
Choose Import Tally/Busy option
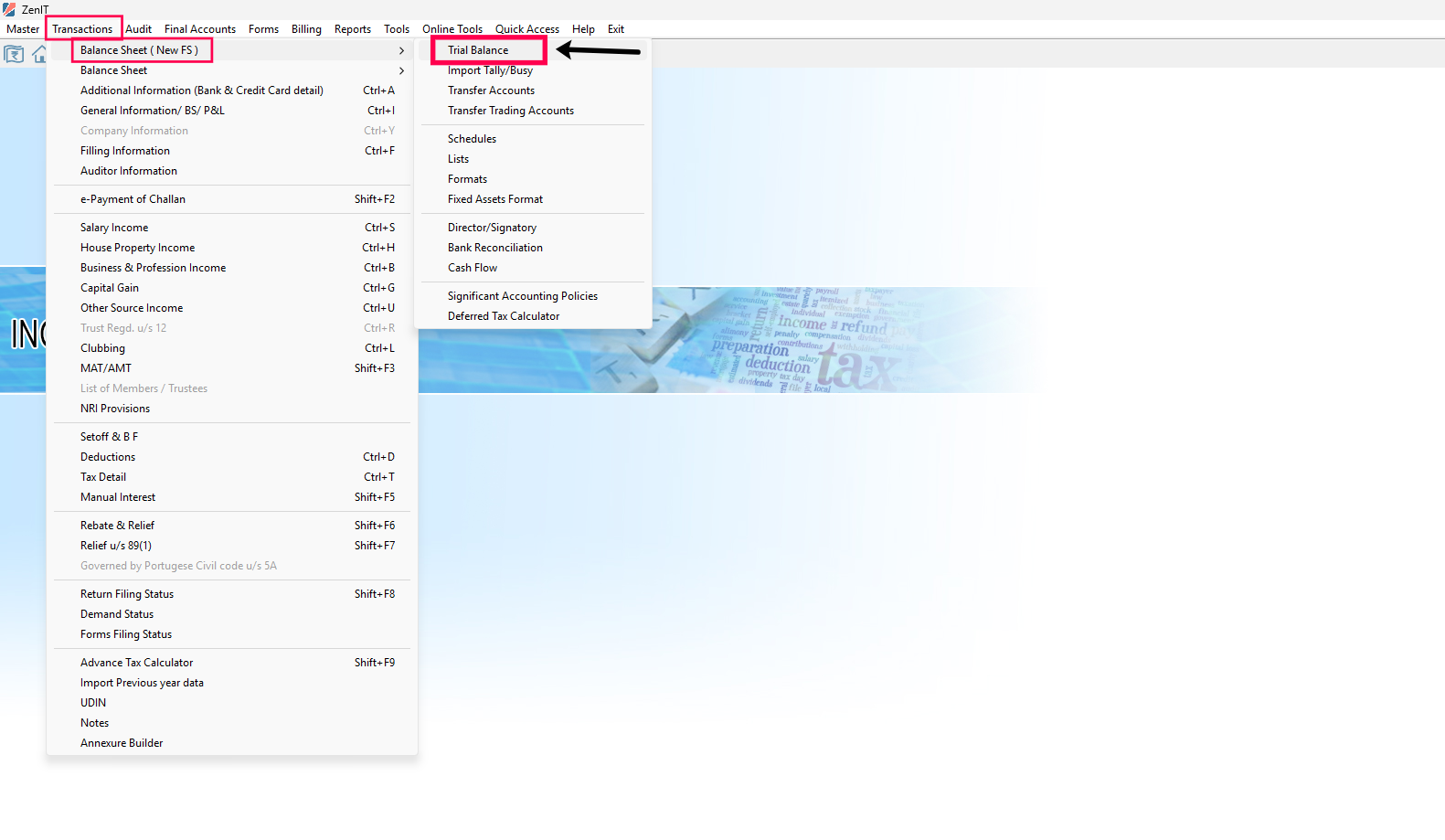[x=490, y=70]
